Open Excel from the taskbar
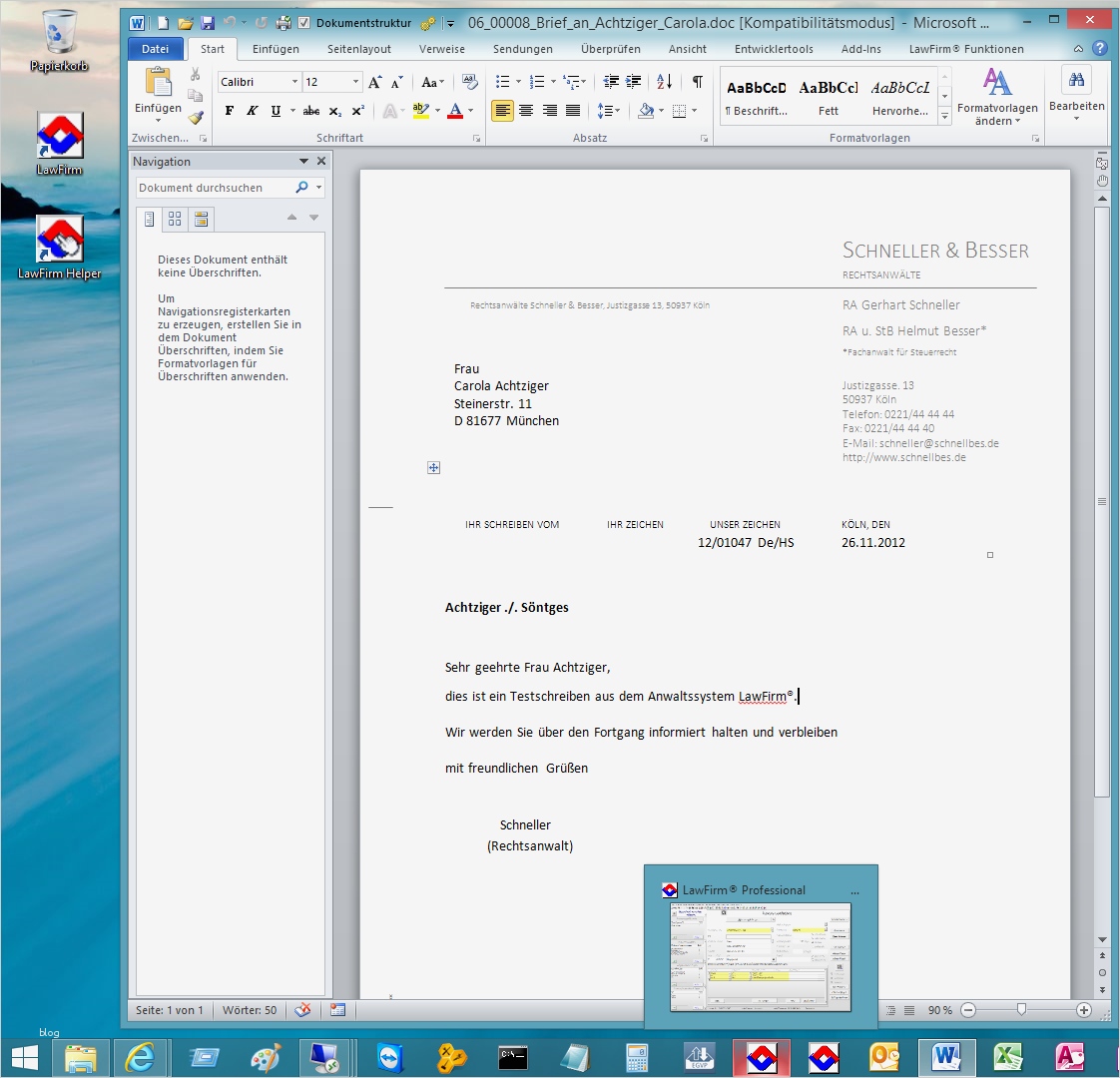Screen dimensions: 1120x1078 pos(1008,1057)
